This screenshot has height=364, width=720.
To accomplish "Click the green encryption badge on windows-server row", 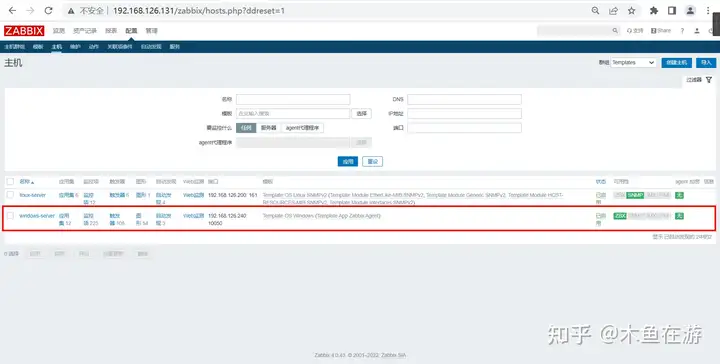I will (x=679, y=216).
